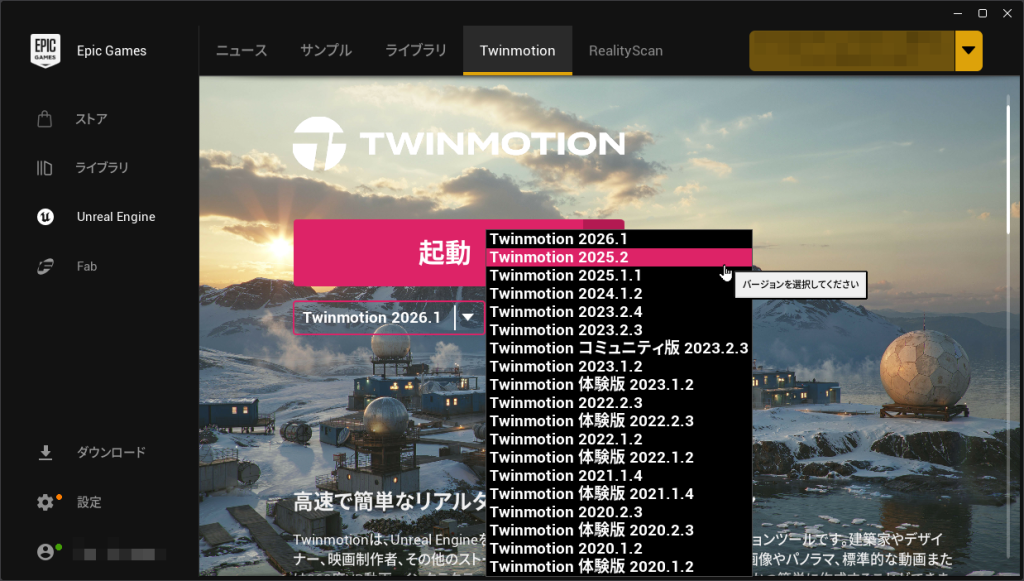The width and height of the screenshot is (1024, 581).
Task: Click the user profile avatar icon
Action: [x=45, y=551]
